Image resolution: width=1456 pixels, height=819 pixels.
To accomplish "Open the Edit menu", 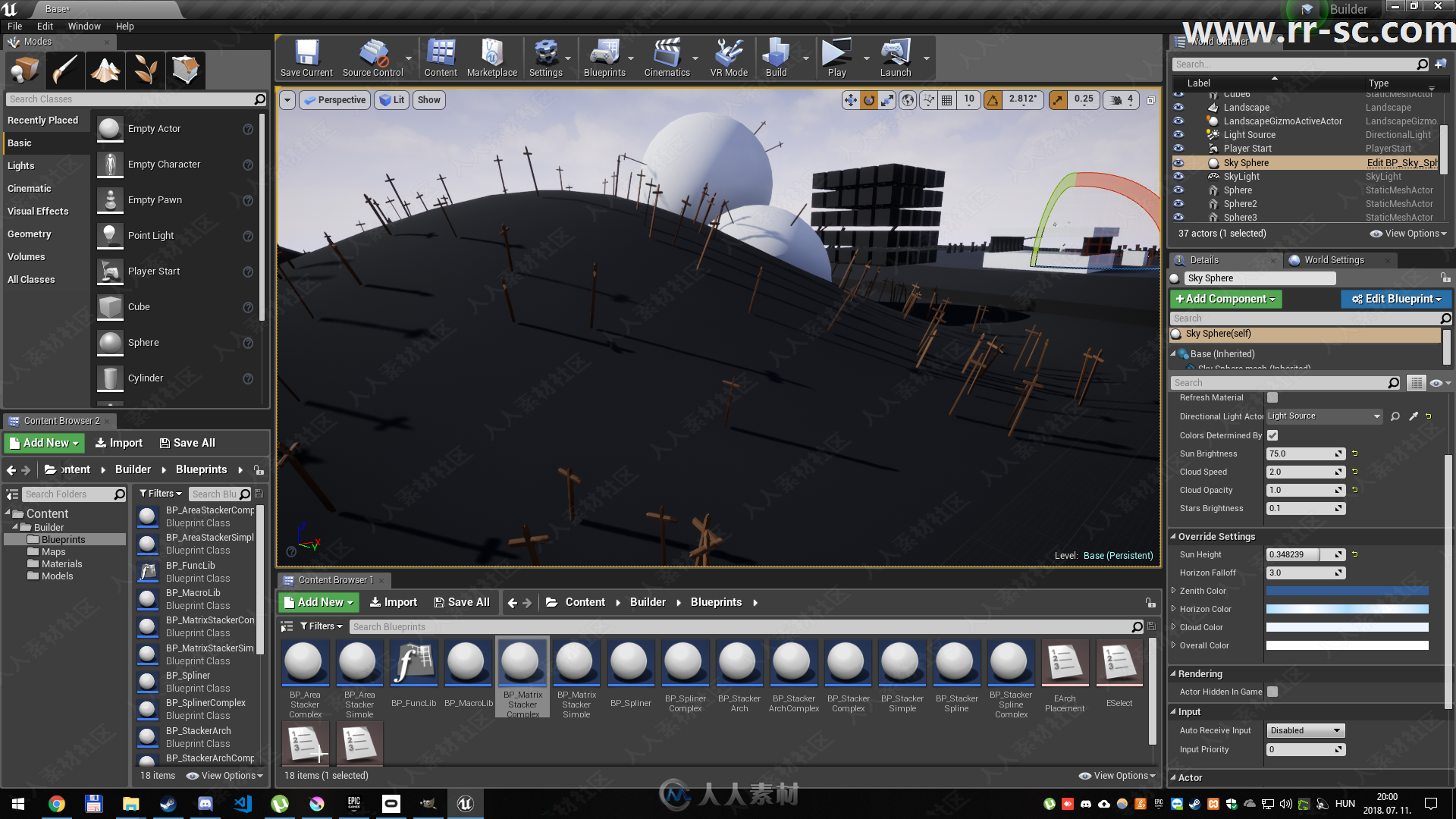I will pos(45,26).
